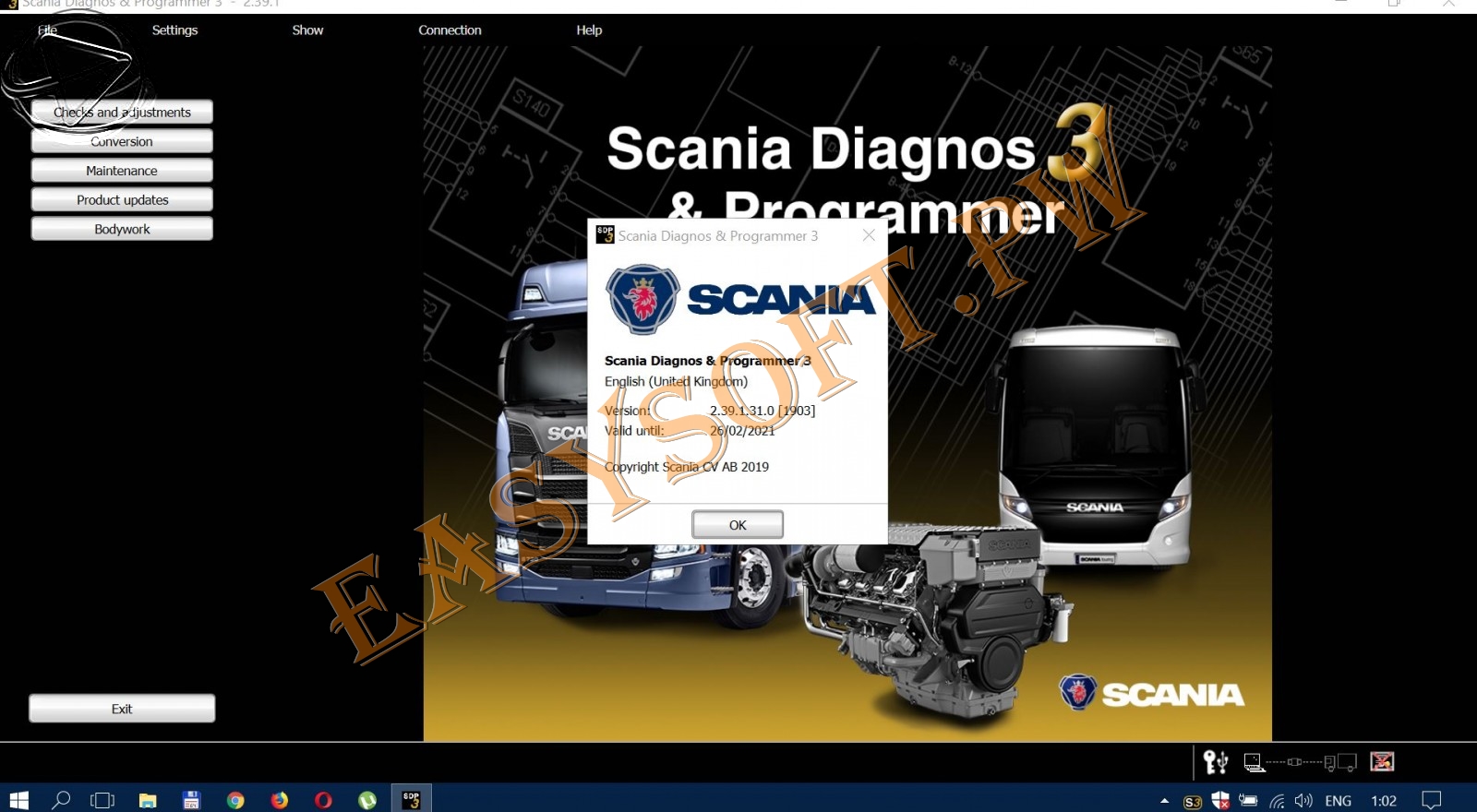Open the Settings menu

click(174, 30)
